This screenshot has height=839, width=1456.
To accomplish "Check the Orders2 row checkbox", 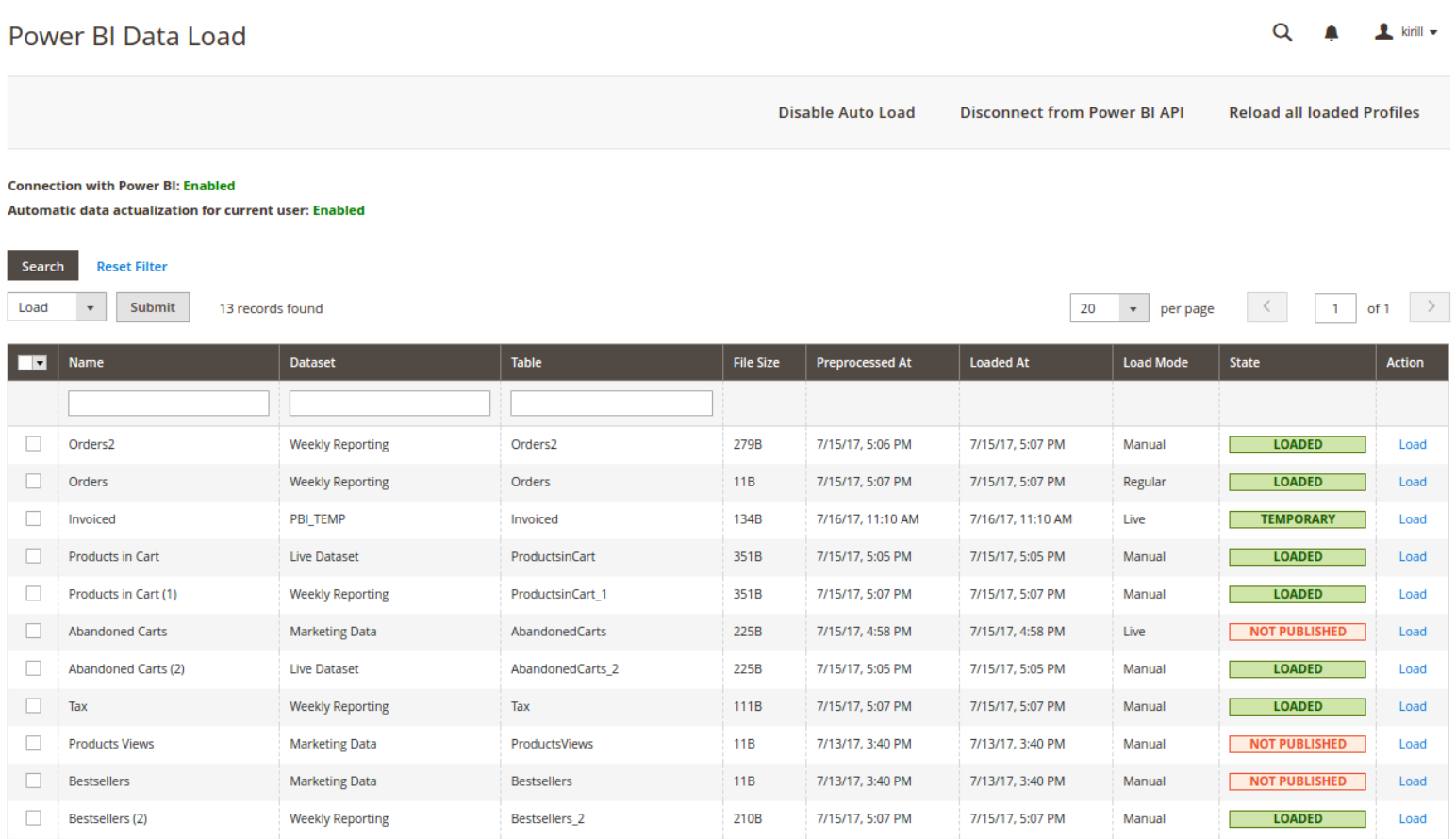I will (34, 444).
